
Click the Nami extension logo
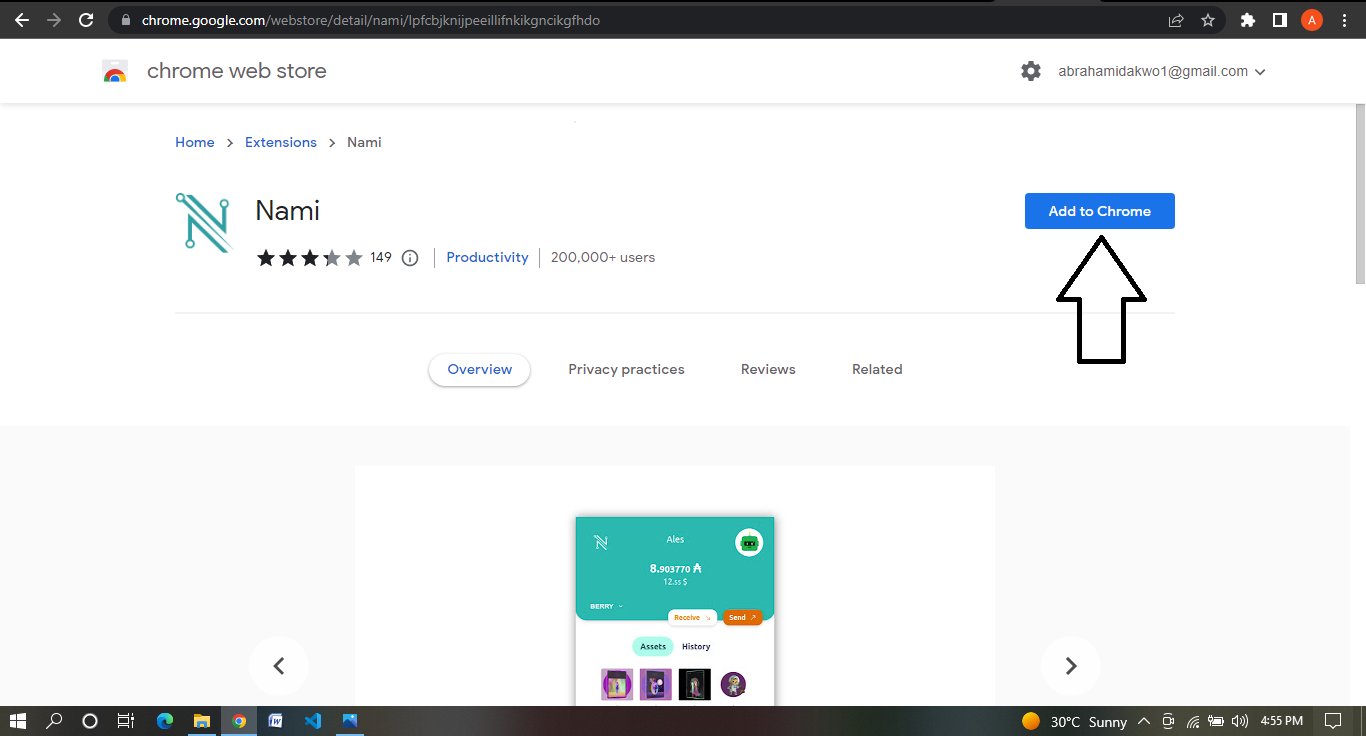pos(203,221)
